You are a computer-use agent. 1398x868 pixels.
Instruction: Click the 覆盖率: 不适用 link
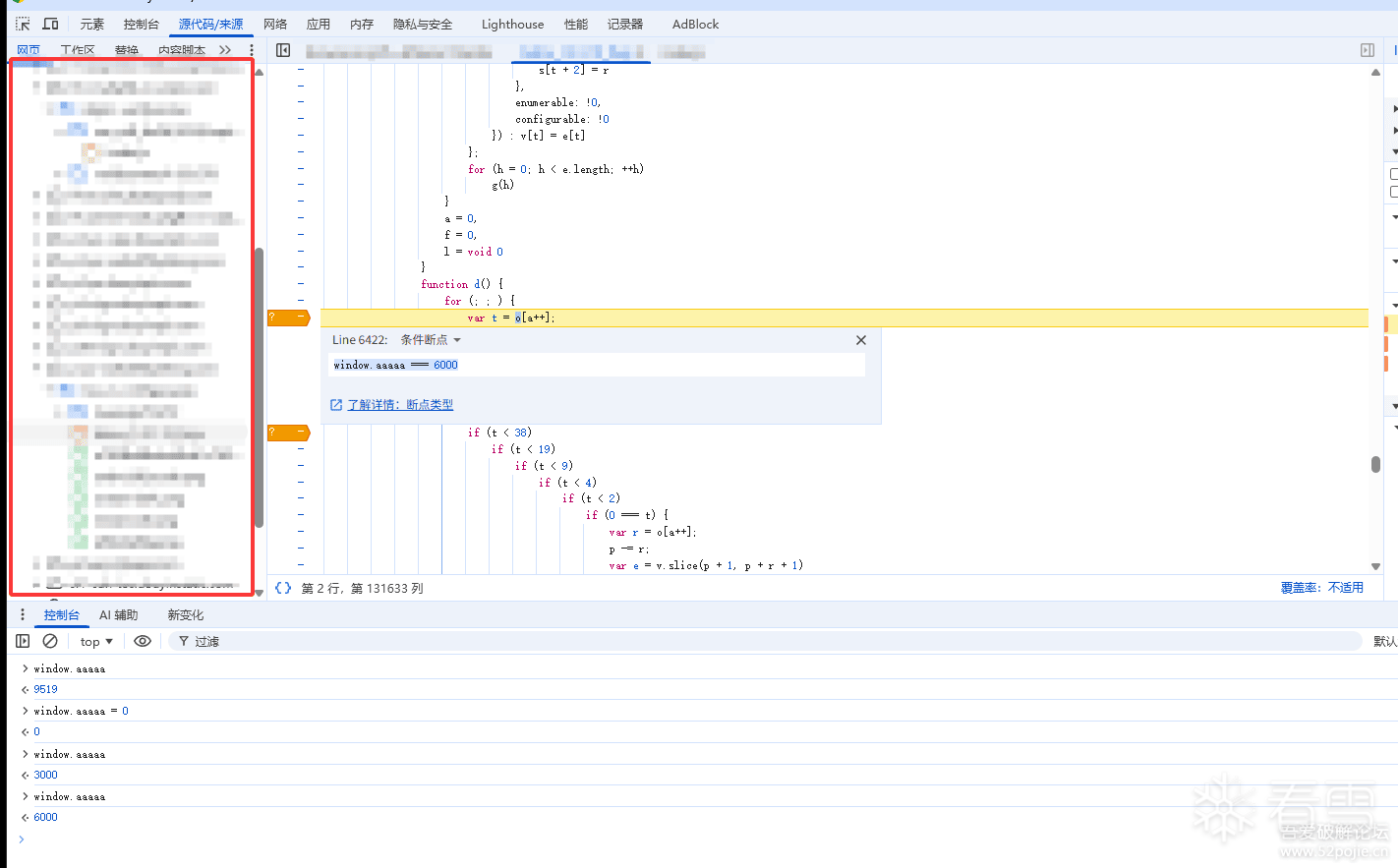click(x=1321, y=588)
